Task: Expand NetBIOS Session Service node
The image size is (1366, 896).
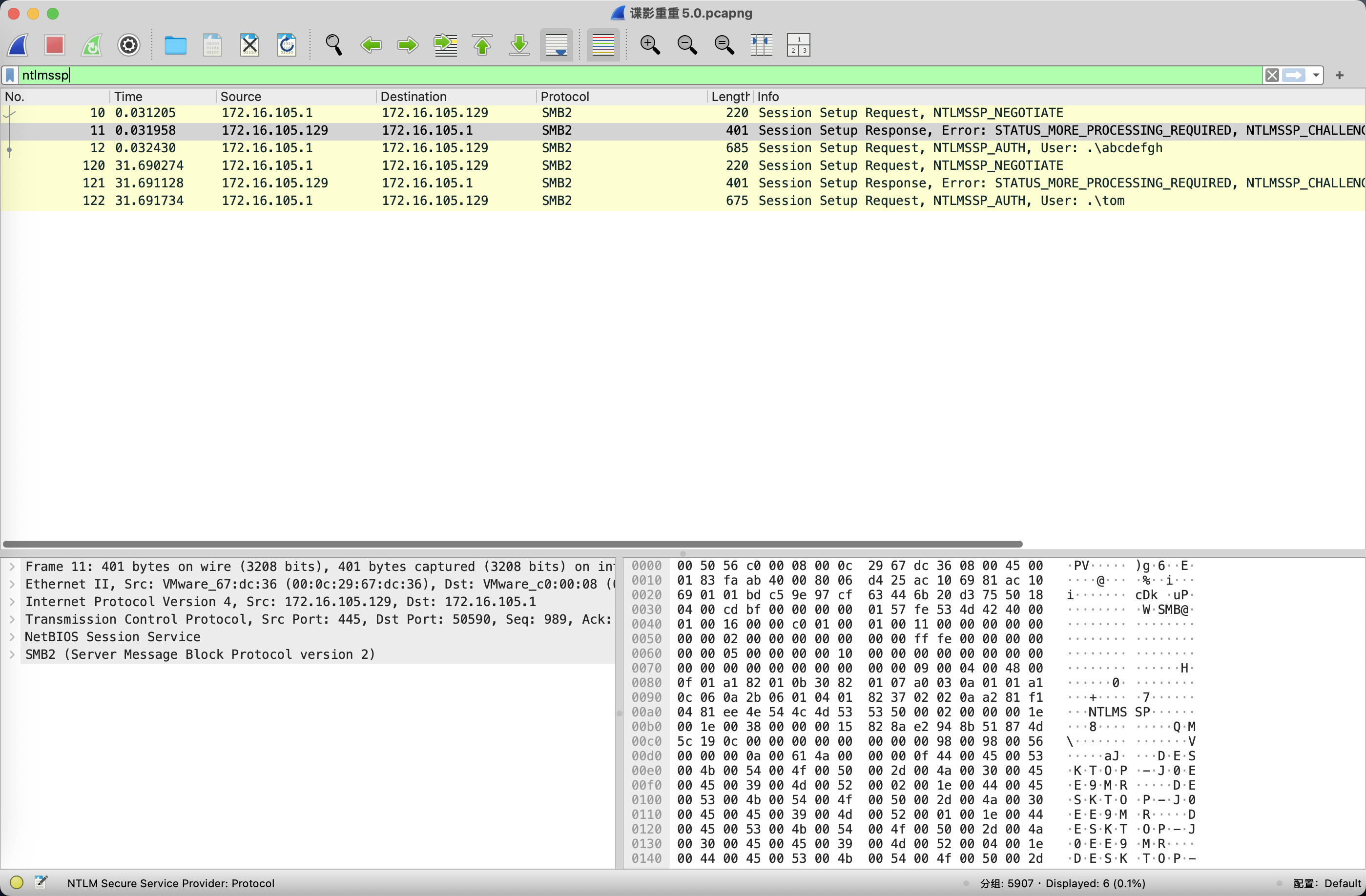Action: tap(12, 637)
